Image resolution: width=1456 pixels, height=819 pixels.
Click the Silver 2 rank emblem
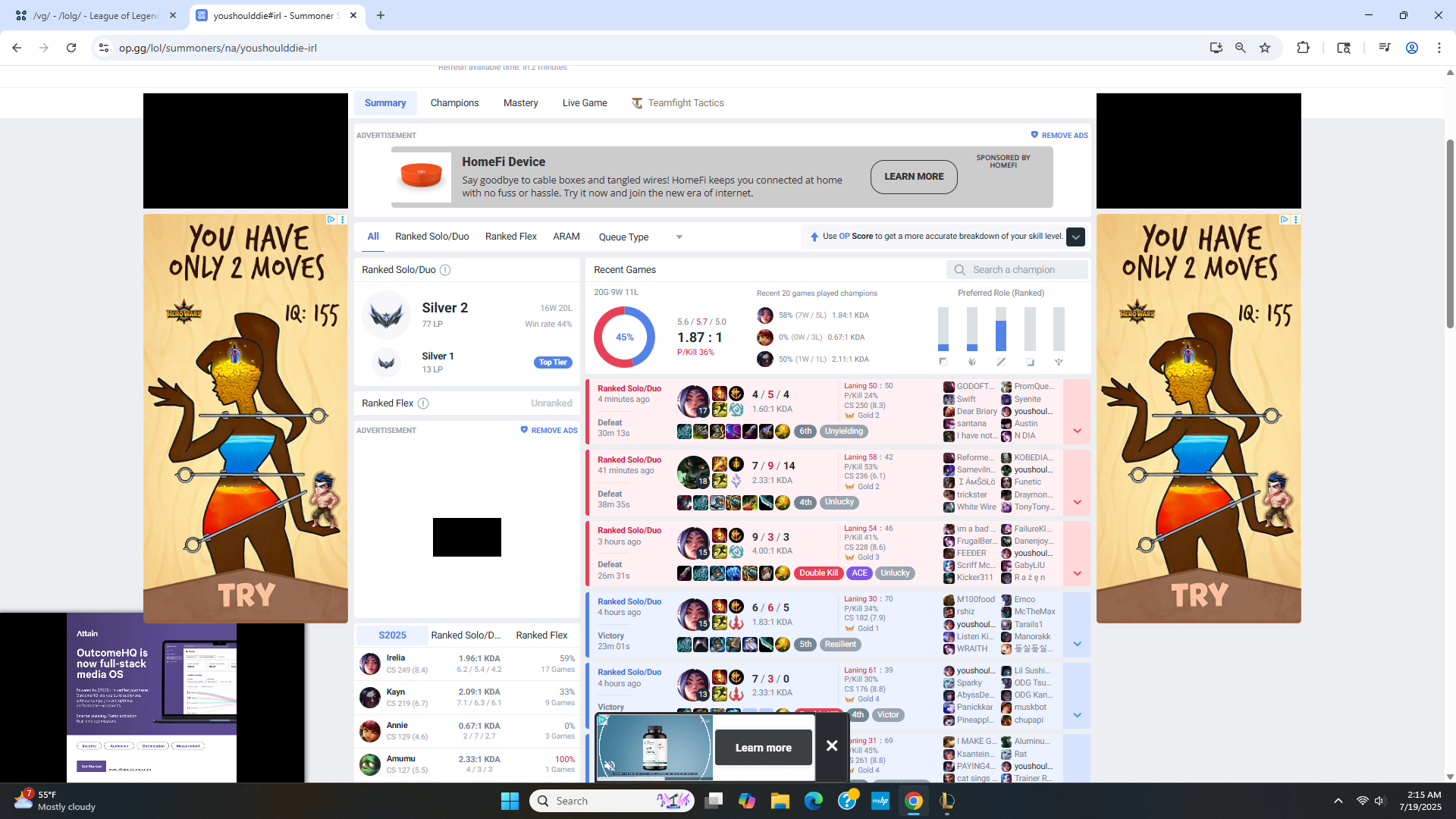pos(386,315)
